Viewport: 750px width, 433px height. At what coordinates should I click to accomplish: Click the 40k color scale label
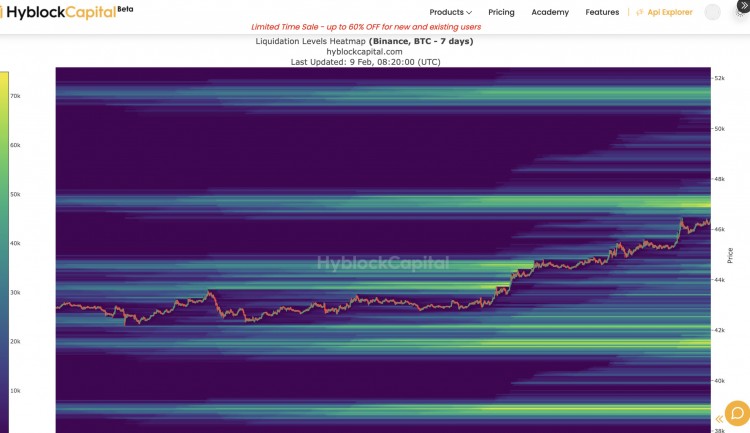click(x=15, y=243)
